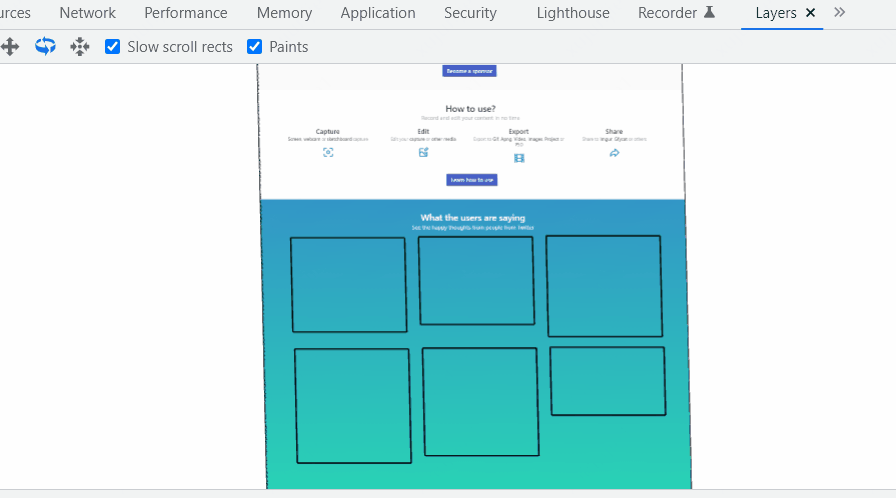
Task: Click the Reset transform icon
Action: (80, 47)
